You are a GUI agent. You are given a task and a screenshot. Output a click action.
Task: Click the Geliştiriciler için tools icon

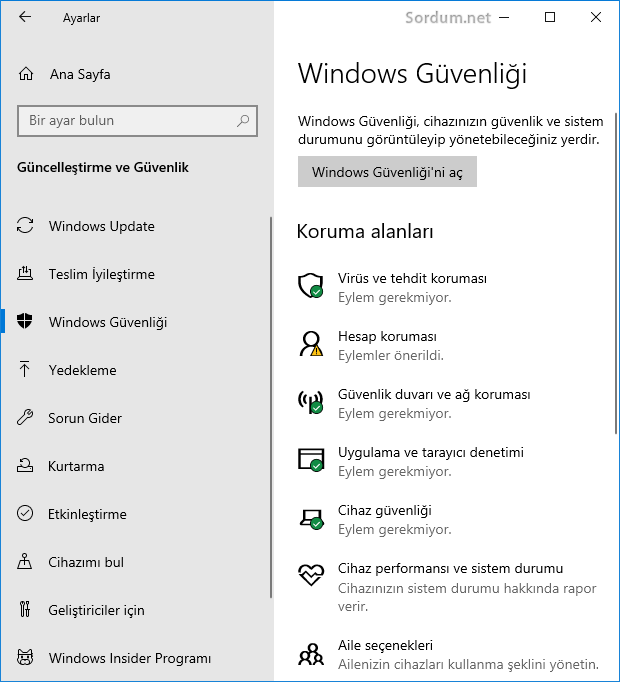(x=25, y=609)
